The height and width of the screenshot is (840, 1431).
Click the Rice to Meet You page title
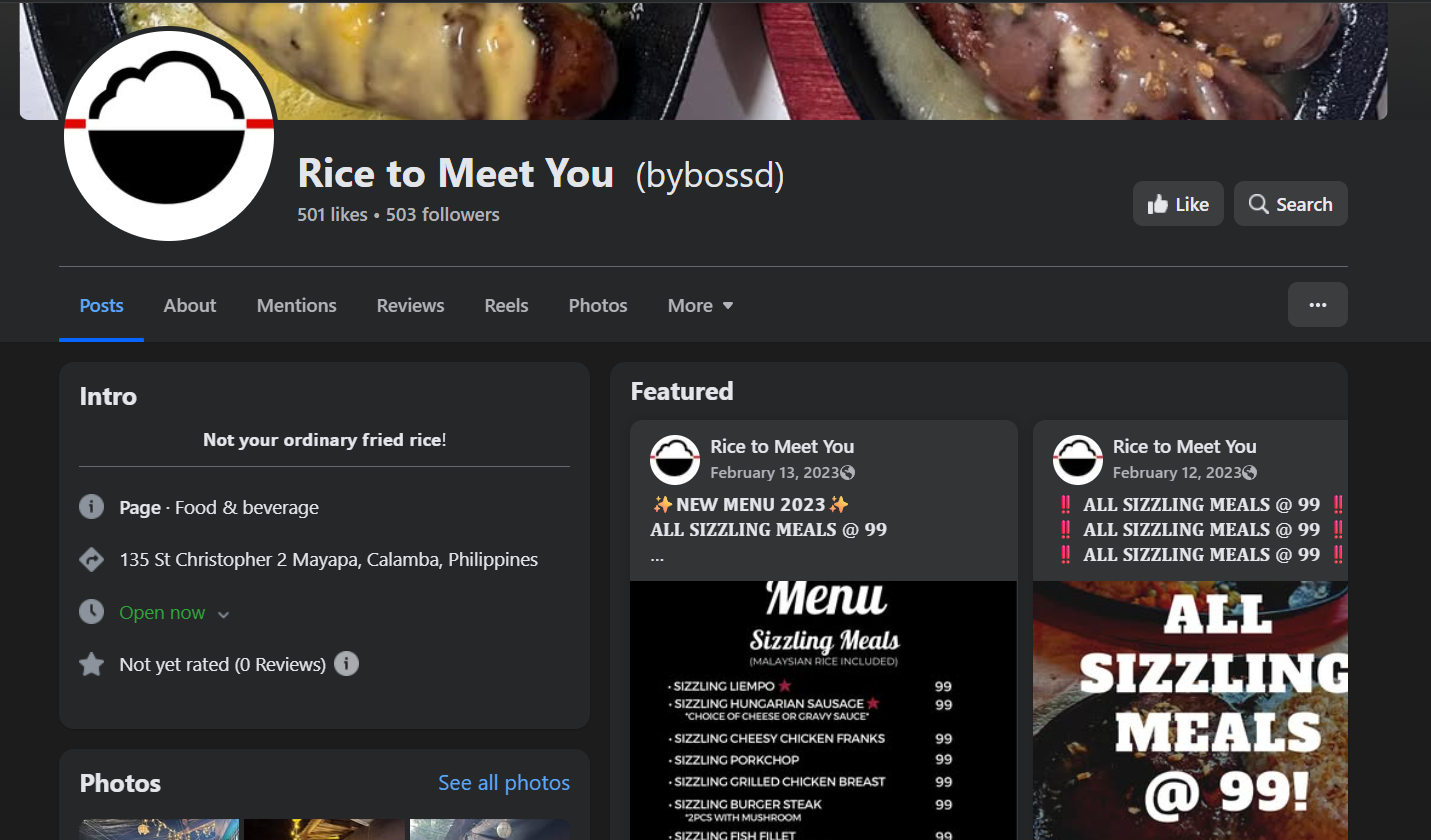456,174
